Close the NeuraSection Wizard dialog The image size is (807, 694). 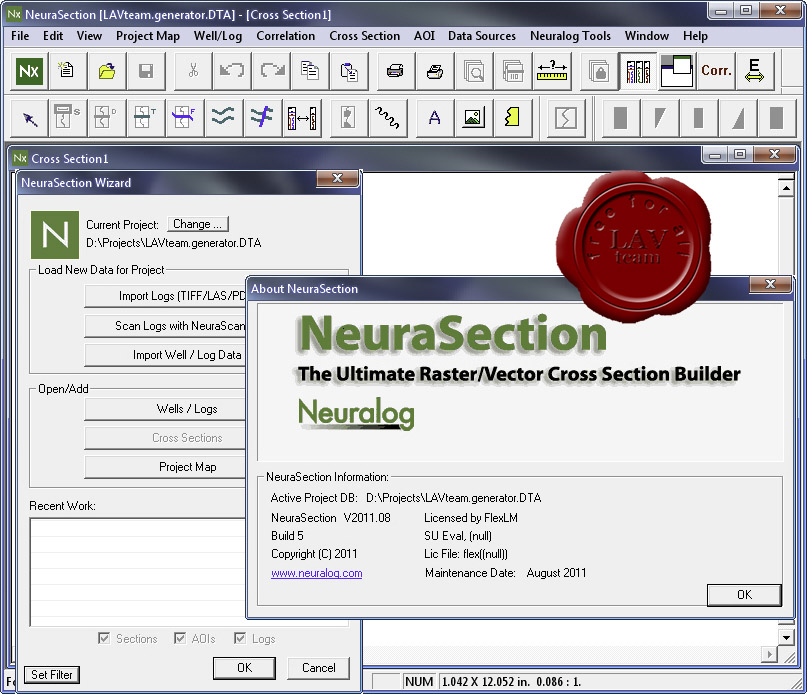[337, 178]
